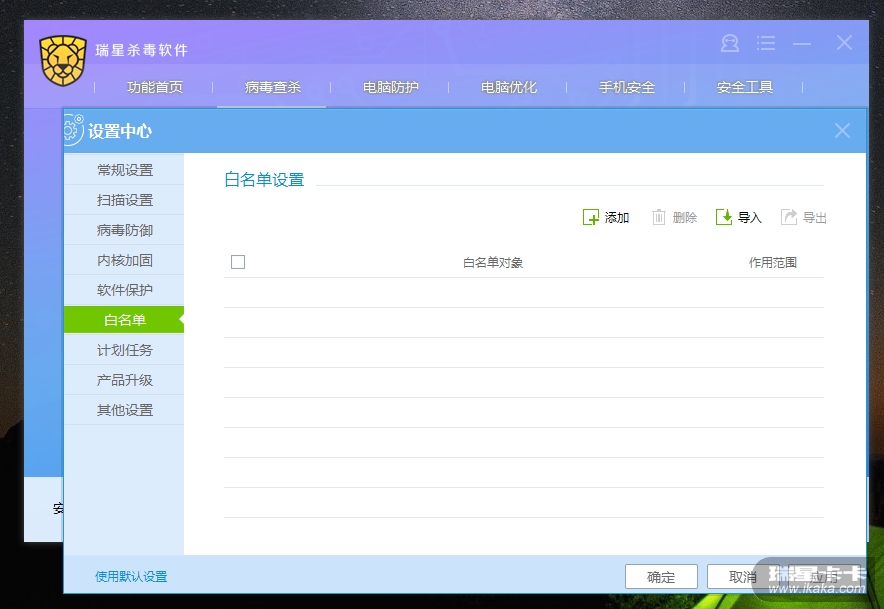Switch to the 病毒查杀 tab
884x609 pixels.
[272, 87]
